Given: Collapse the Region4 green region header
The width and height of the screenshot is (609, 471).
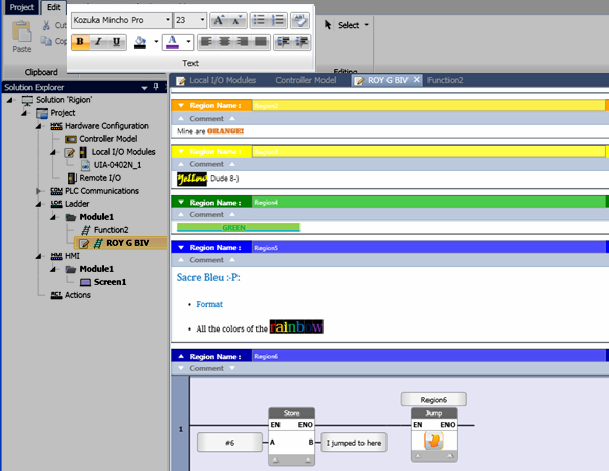Looking at the screenshot, I should click(180, 201).
